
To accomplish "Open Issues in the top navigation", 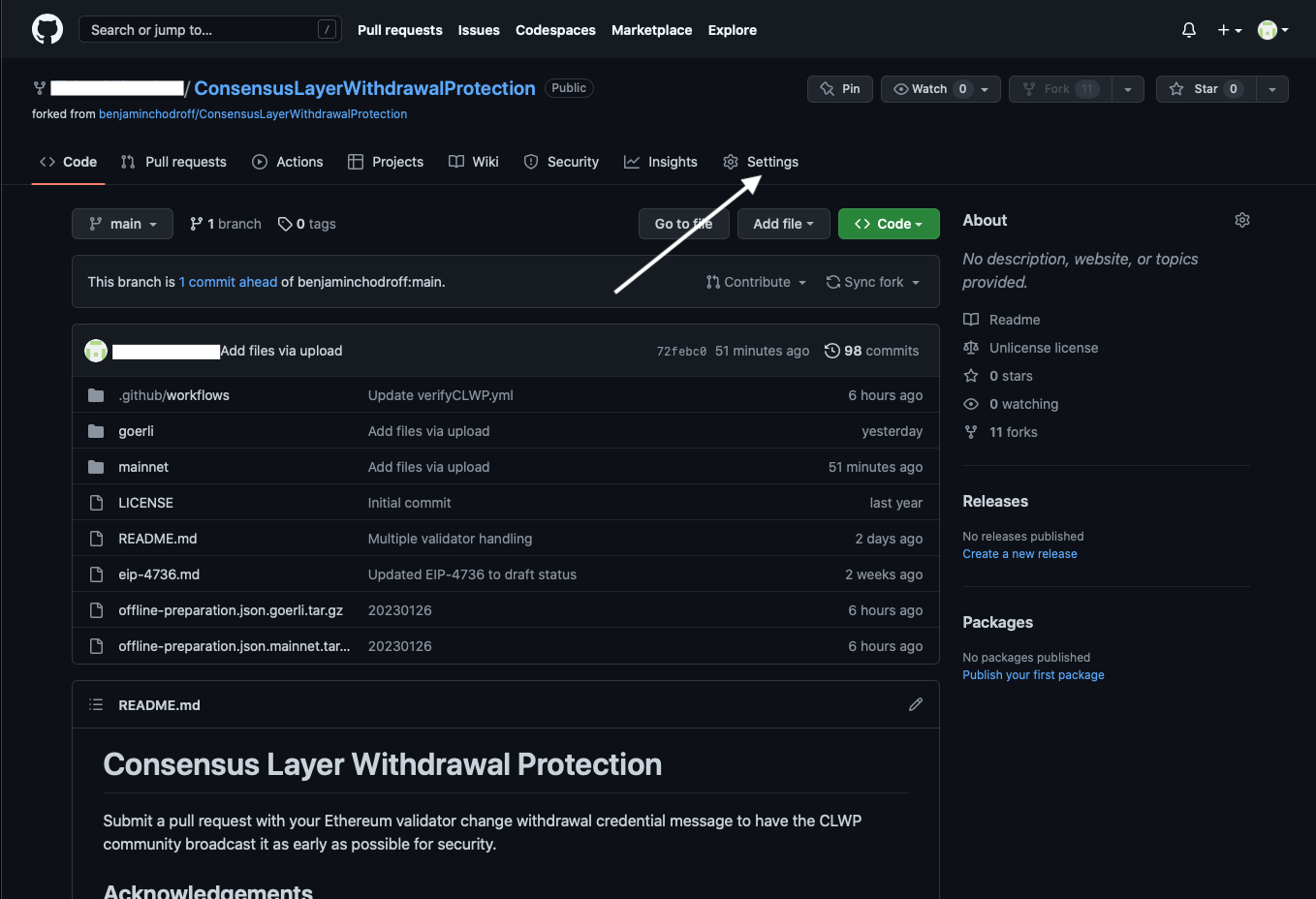I will [479, 30].
